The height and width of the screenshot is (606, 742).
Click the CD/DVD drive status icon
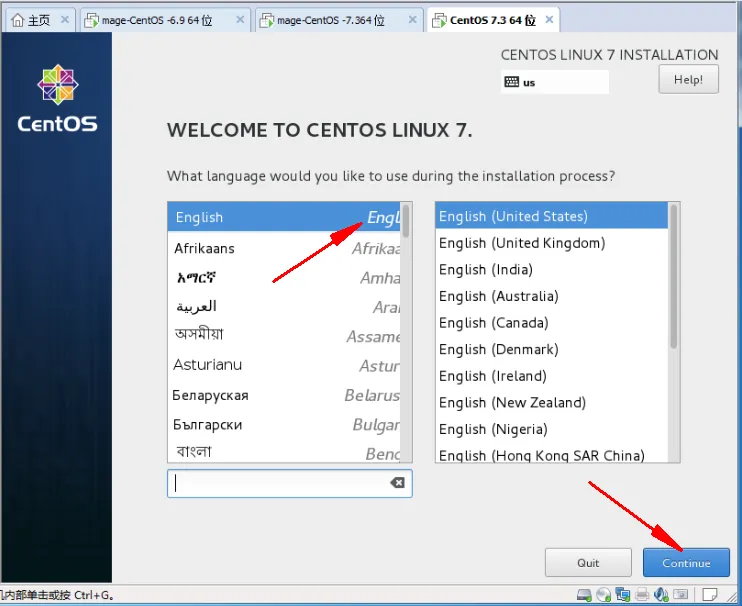(603, 594)
